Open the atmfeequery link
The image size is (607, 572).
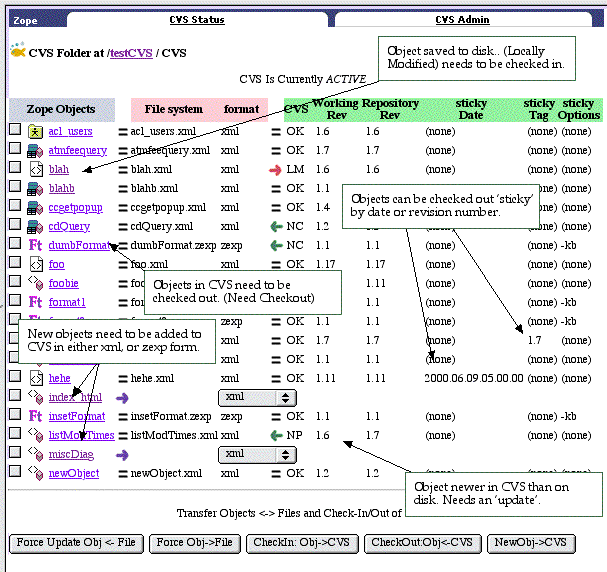pos(77,151)
